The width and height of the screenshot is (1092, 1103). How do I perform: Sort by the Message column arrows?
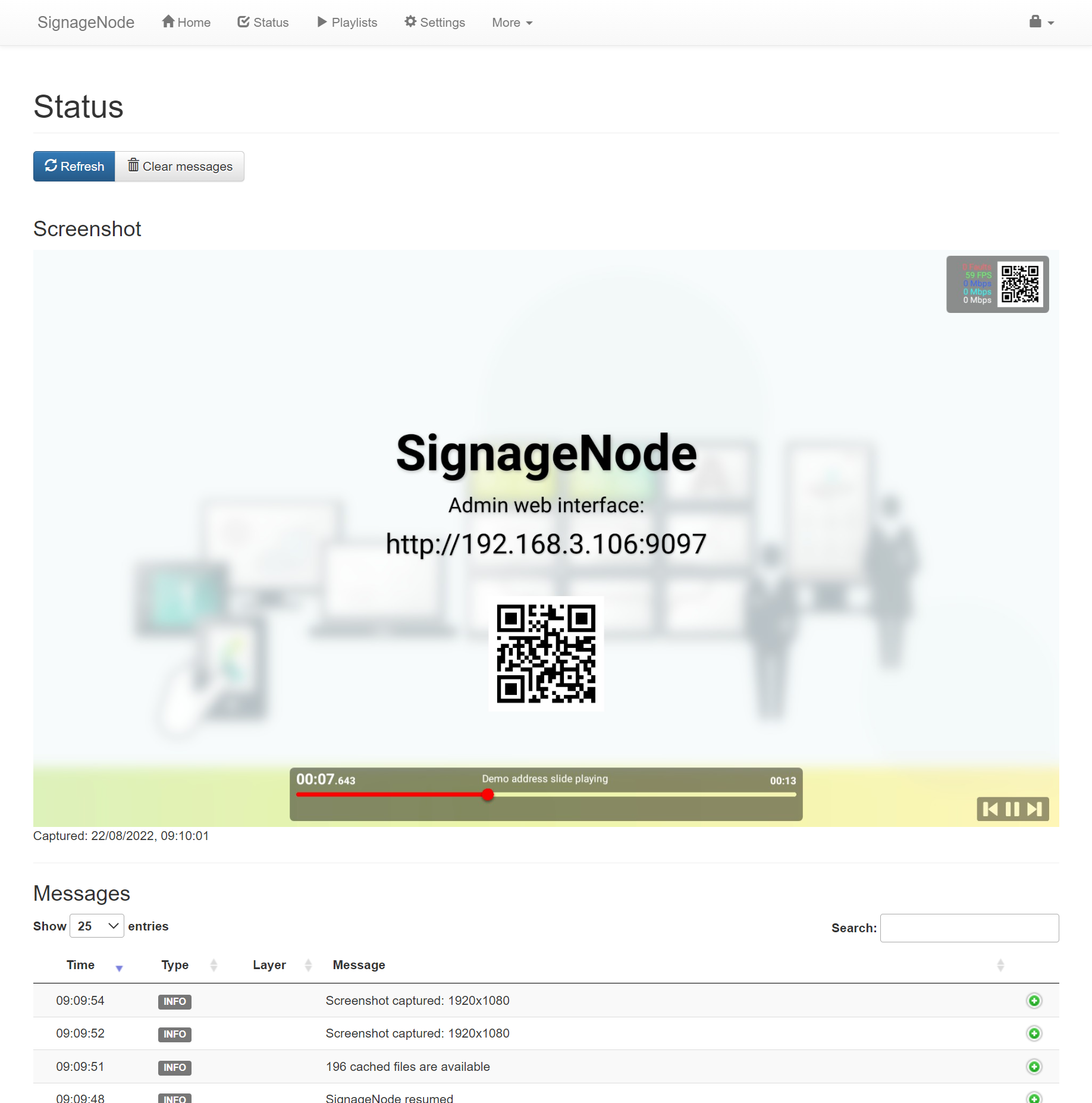1000,965
